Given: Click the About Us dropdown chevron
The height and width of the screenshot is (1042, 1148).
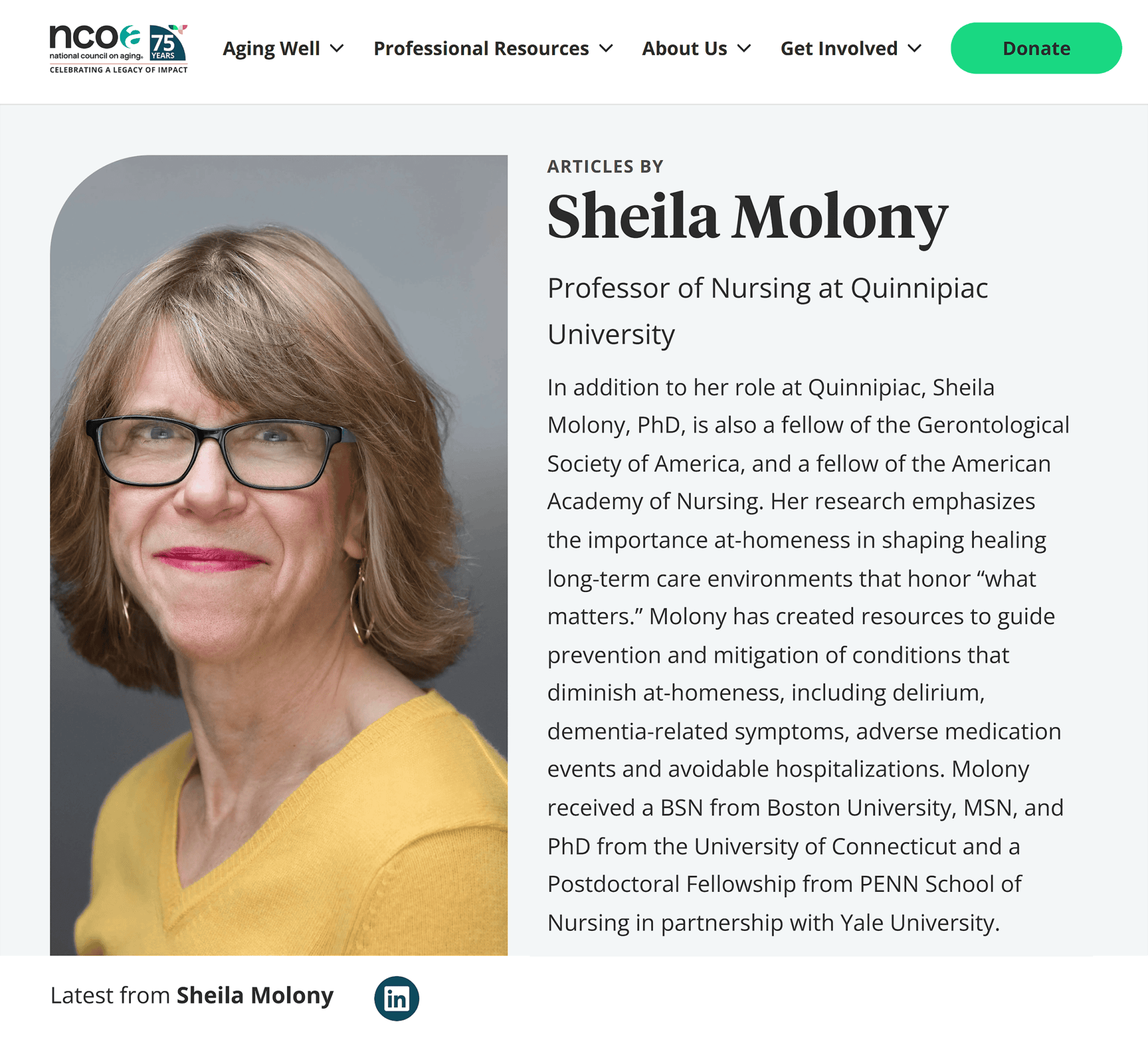Looking at the screenshot, I should pos(744,48).
